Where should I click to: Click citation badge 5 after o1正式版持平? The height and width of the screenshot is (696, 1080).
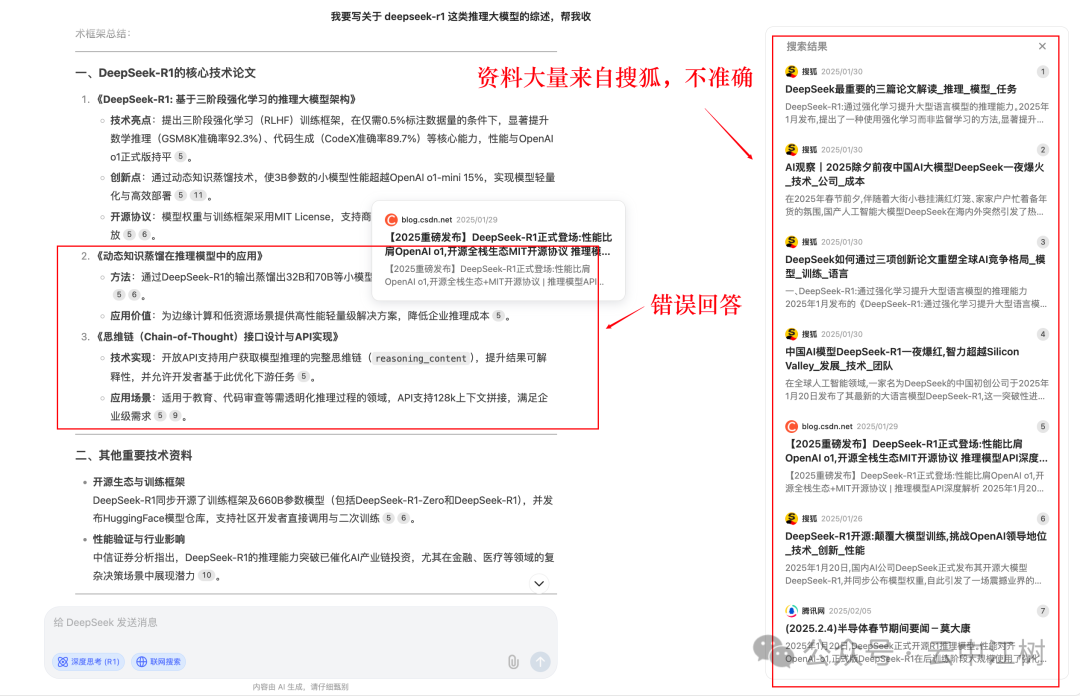[180, 156]
